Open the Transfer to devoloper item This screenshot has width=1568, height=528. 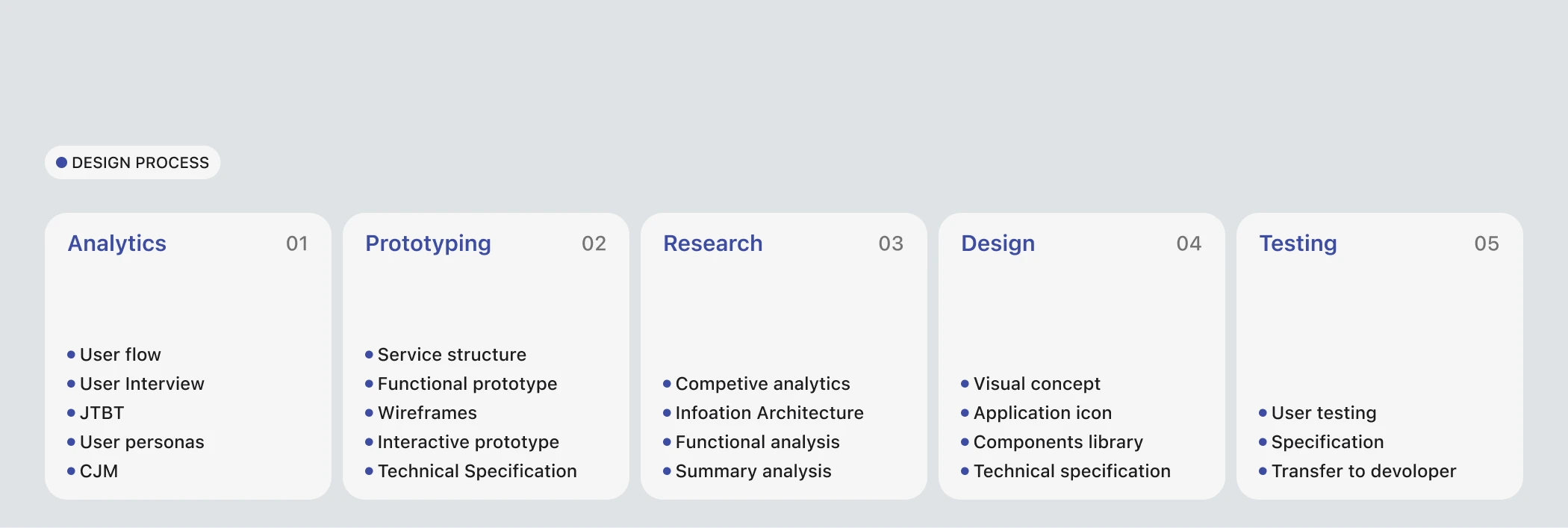pos(1363,471)
